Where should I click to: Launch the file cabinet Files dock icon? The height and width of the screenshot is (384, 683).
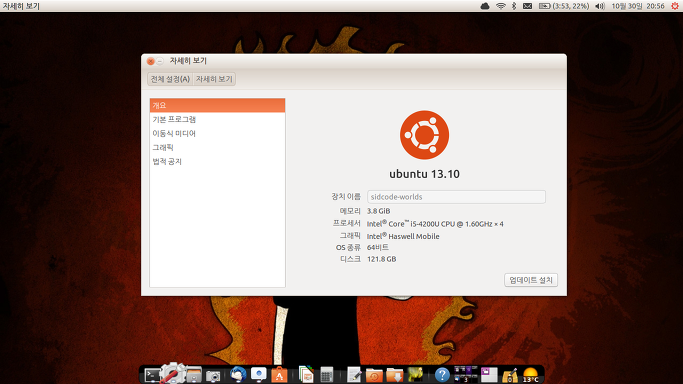[x=193, y=375]
